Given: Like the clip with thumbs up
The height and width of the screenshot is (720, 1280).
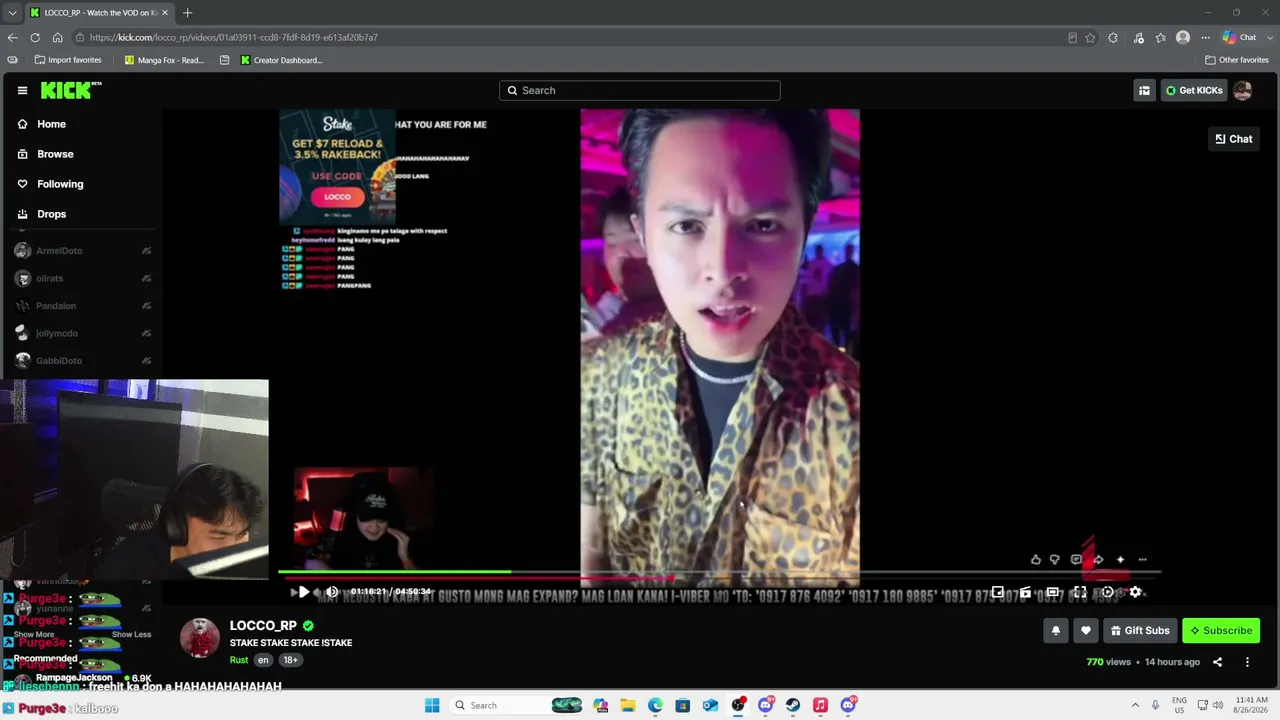Looking at the screenshot, I should pyautogui.click(x=1036, y=560).
